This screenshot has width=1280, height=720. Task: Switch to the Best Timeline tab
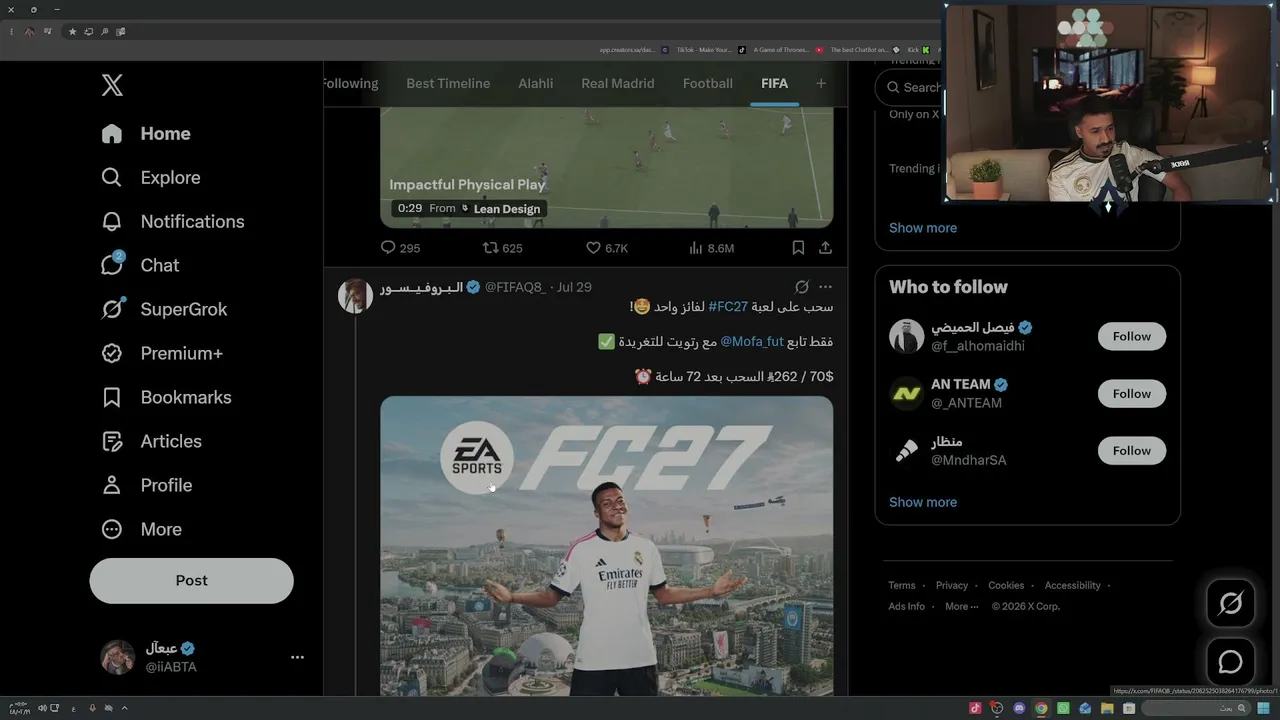(448, 84)
